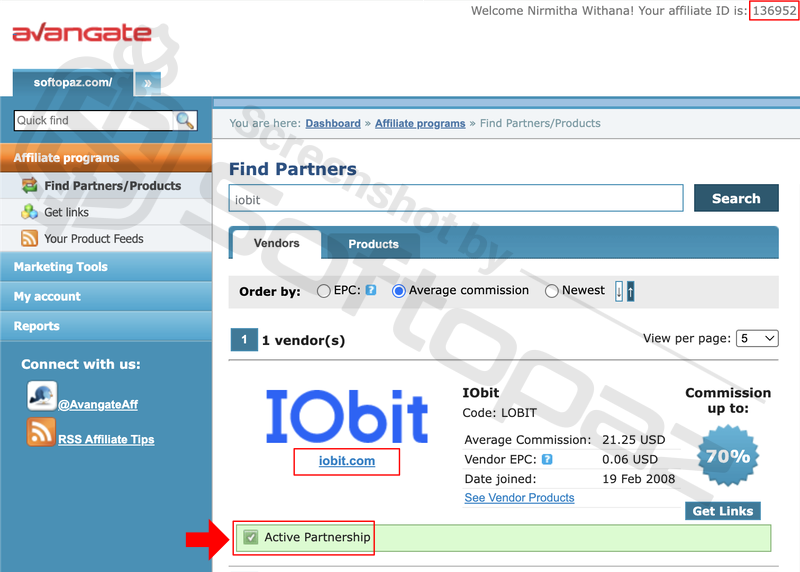Sort ascending with the up arrow
Viewport: 800px width, 572px height.
[x=631, y=291]
